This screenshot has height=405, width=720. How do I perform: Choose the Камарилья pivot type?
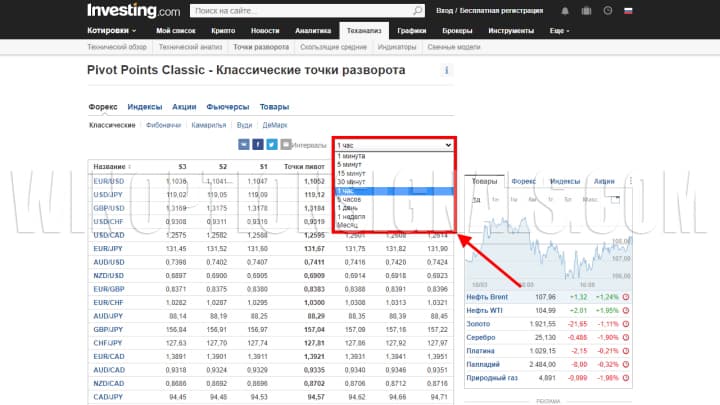tap(208, 125)
